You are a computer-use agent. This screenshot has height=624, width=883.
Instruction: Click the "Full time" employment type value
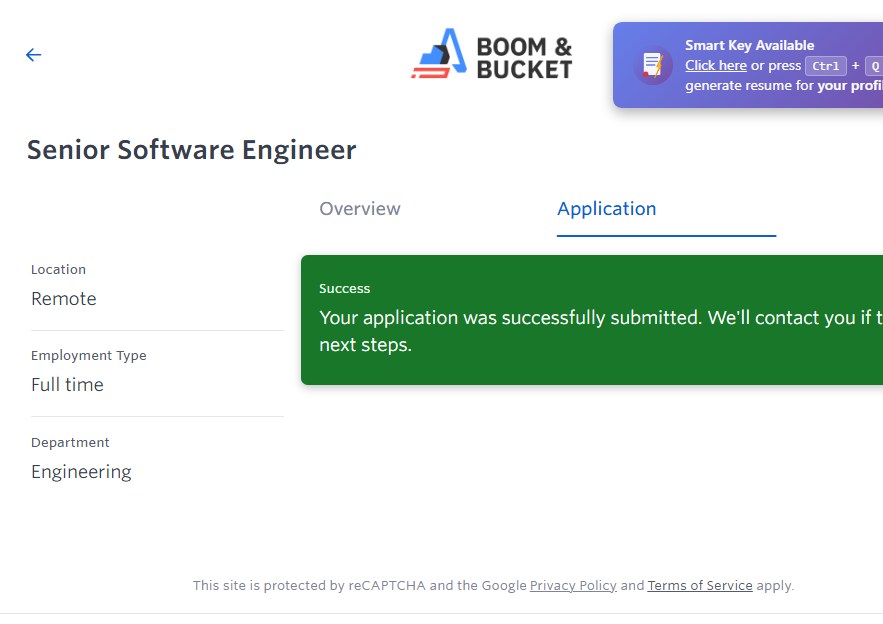coord(67,385)
